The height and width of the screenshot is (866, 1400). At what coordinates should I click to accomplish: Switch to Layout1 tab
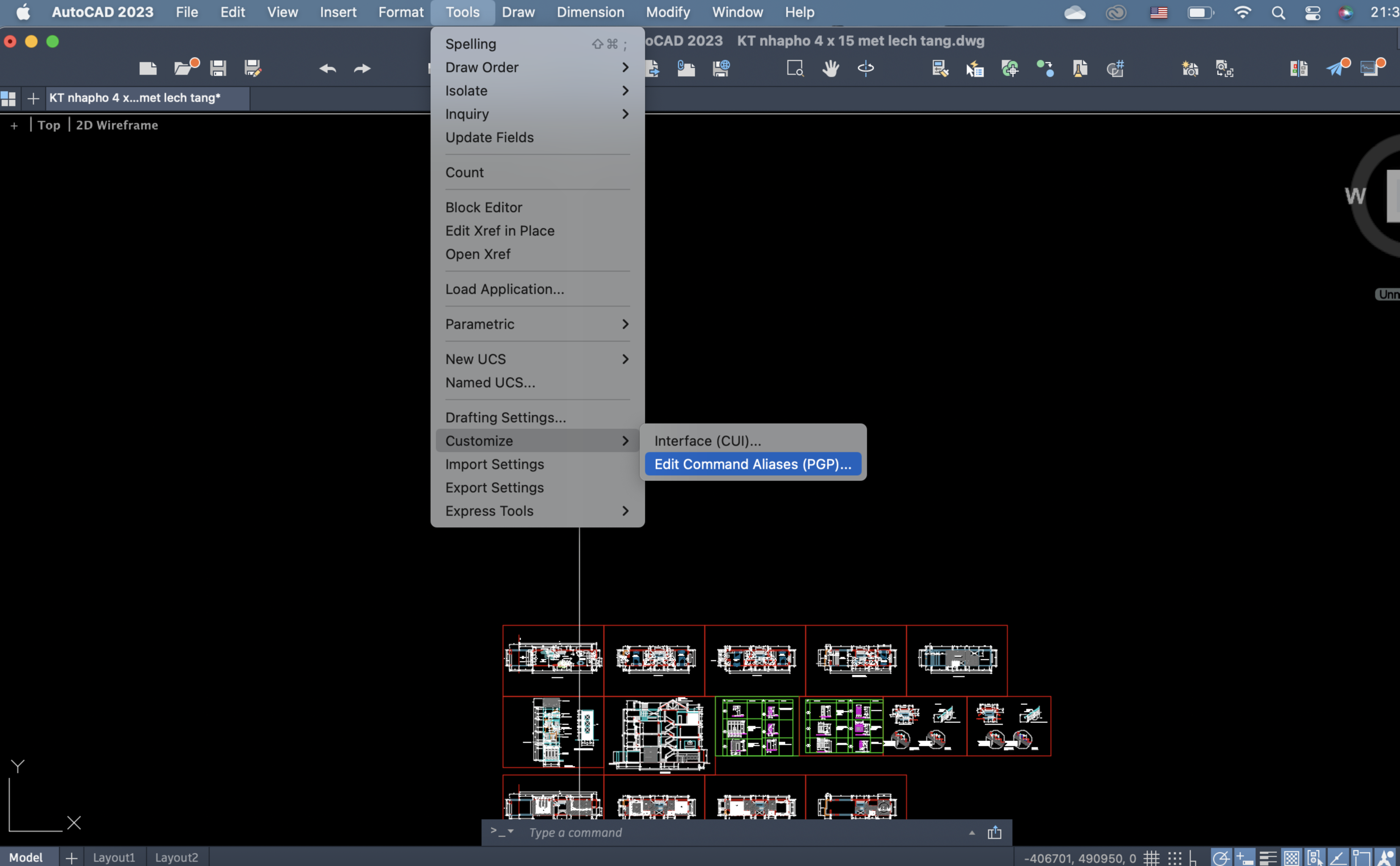point(113,857)
